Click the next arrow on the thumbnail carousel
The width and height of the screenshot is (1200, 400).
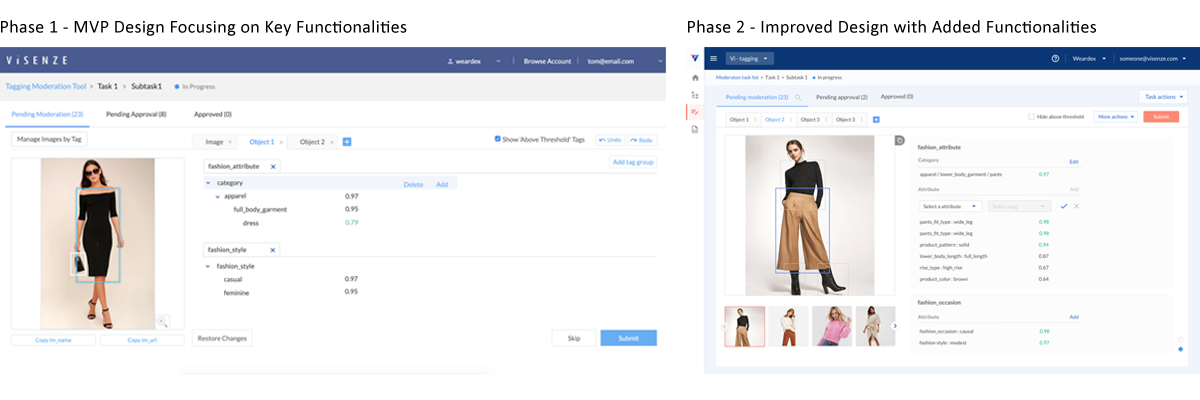895,325
